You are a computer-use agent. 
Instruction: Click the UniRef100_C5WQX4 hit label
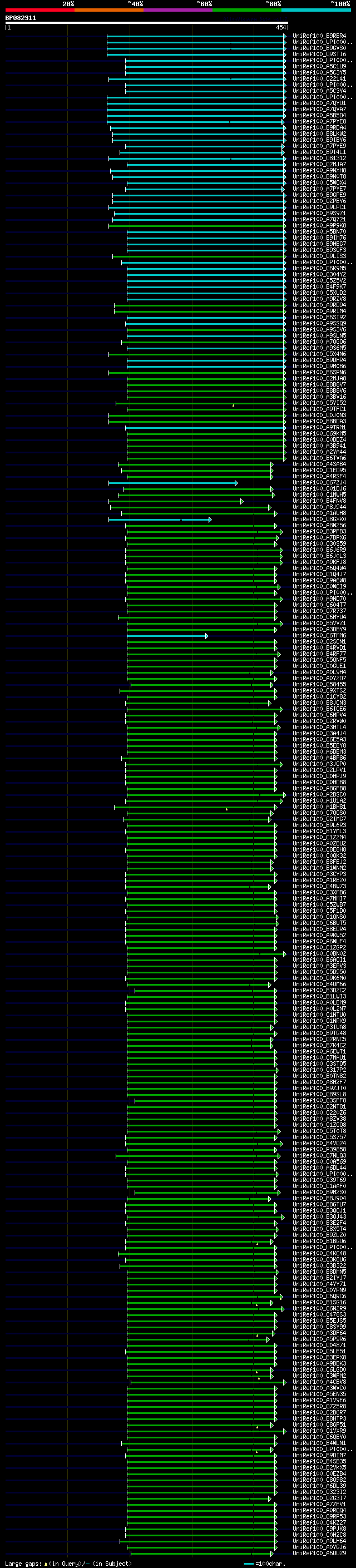[x=319, y=182]
